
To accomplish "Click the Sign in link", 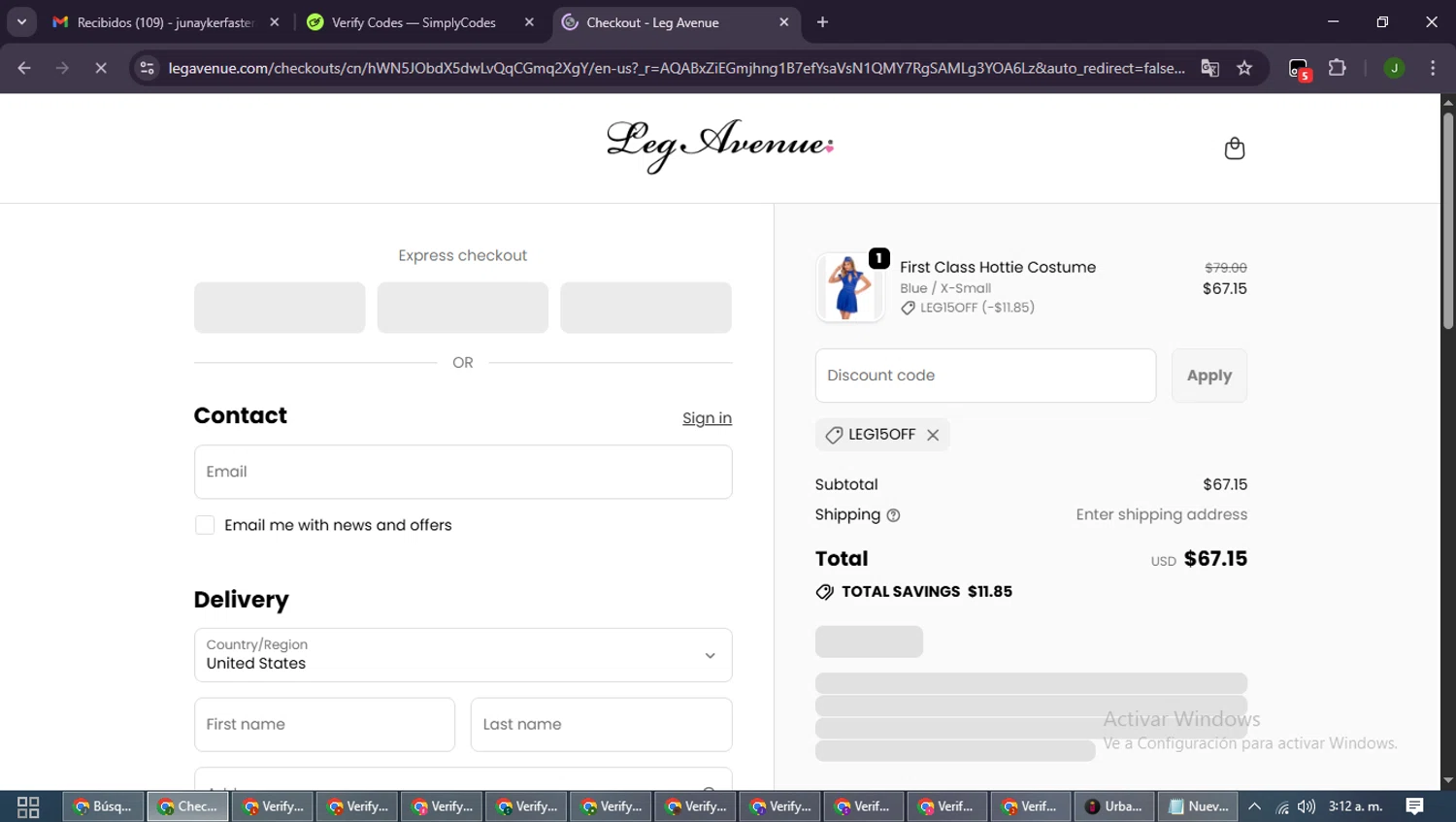I will 707,418.
